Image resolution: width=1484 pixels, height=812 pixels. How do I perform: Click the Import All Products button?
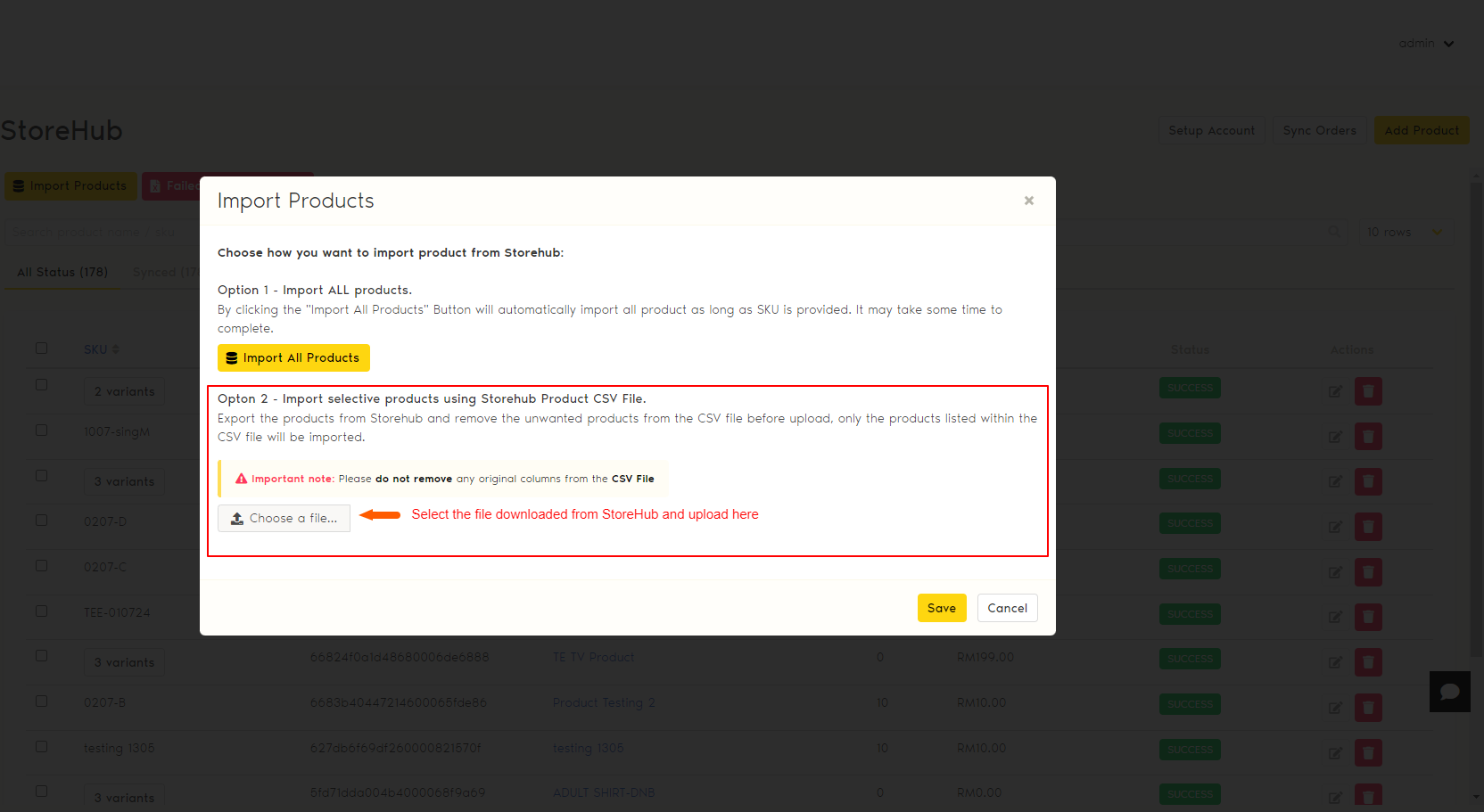(293, 357)
